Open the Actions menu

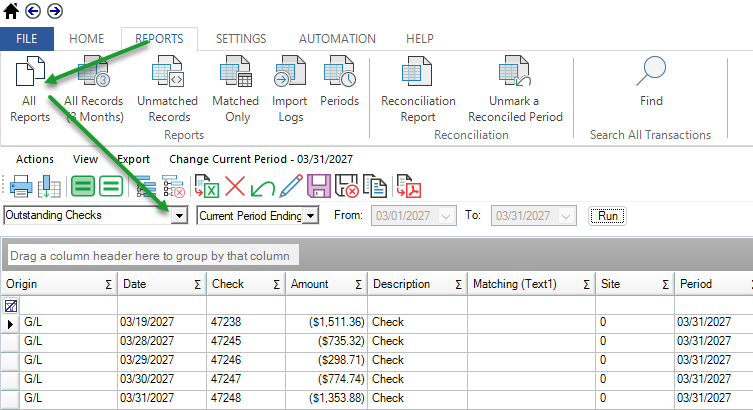(x=35, y=158)
